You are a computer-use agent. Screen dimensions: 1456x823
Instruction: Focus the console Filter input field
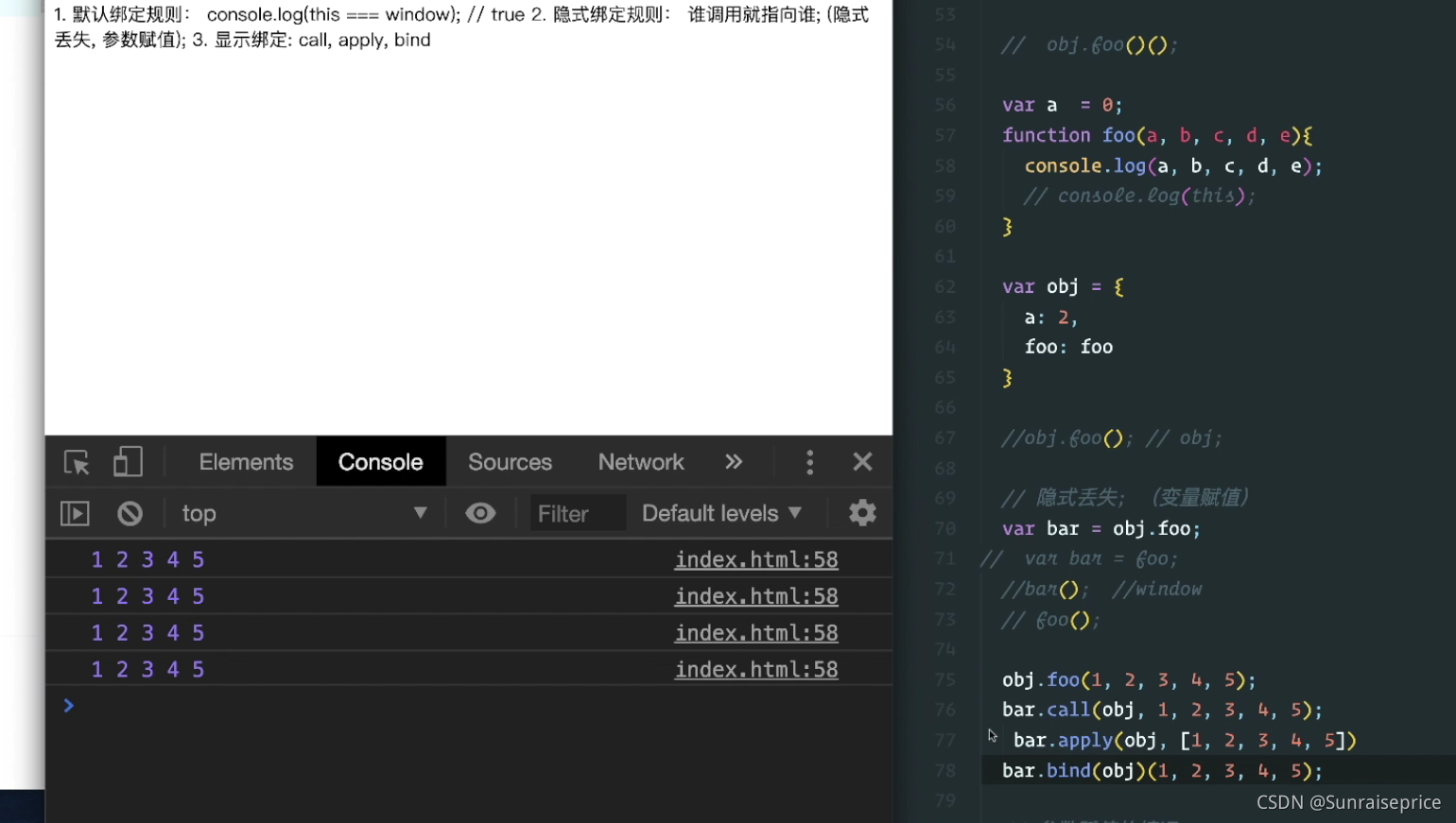pos(578,513)
